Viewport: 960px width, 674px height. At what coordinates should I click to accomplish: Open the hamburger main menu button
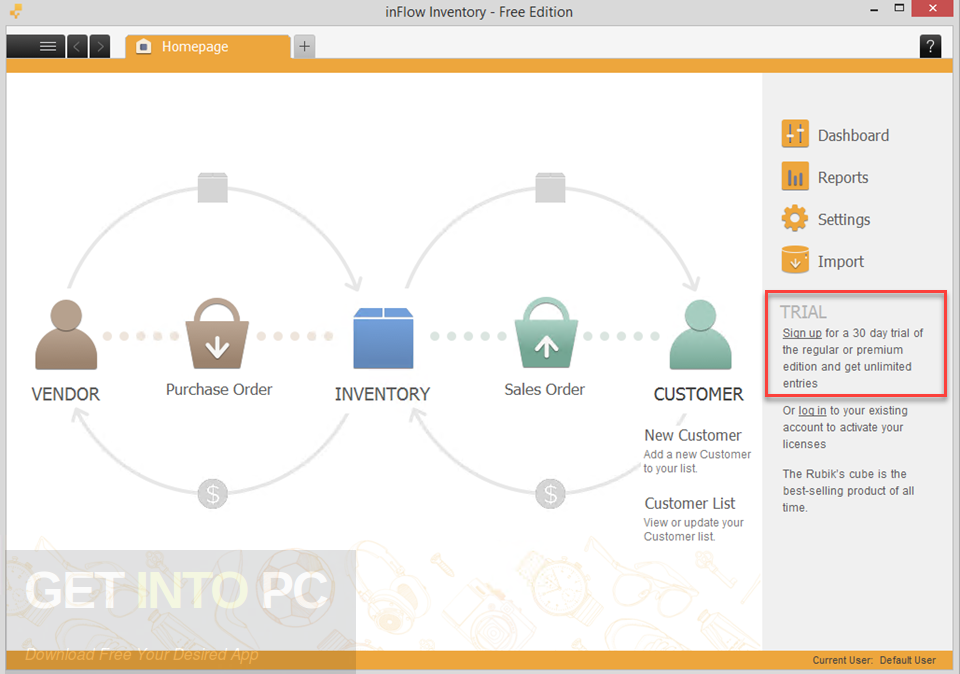point(36,47)
